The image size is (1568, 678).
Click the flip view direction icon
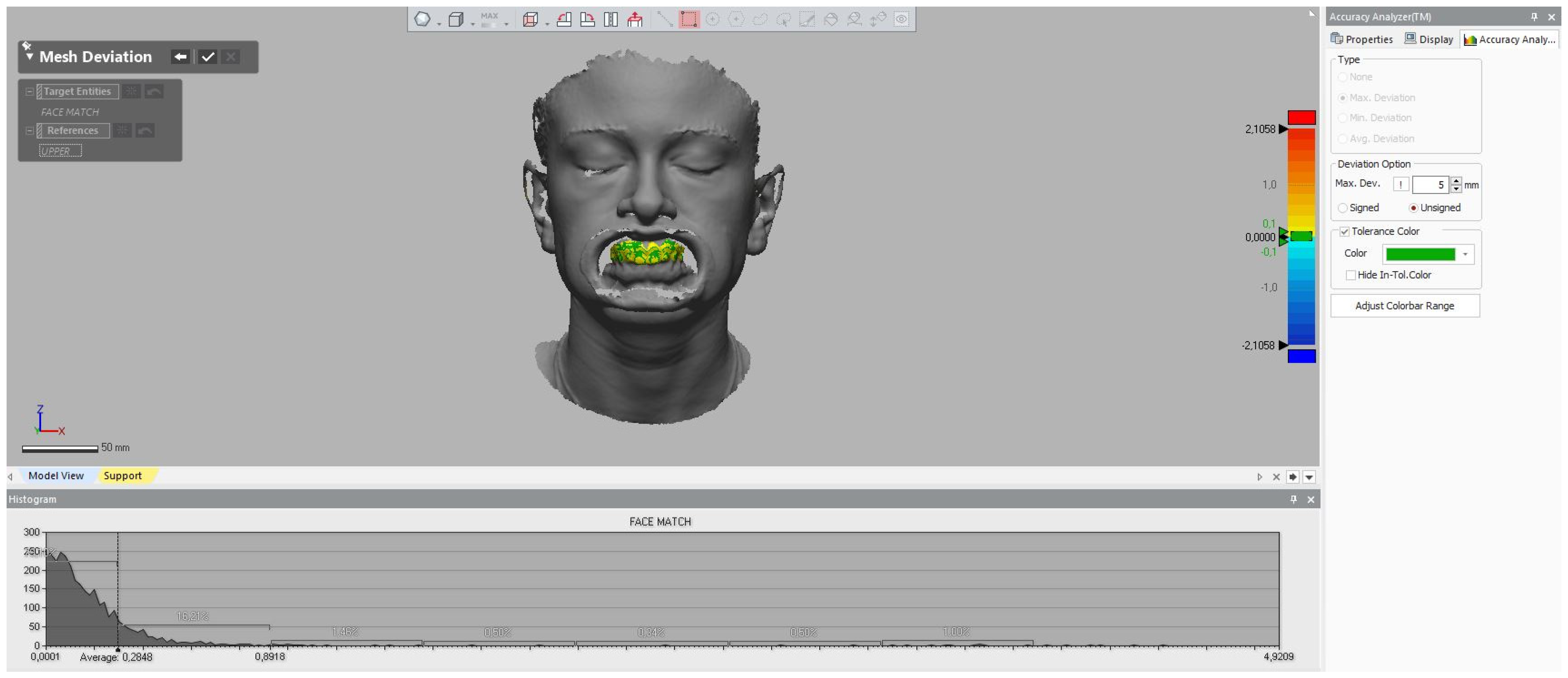[x=610, y=19]
